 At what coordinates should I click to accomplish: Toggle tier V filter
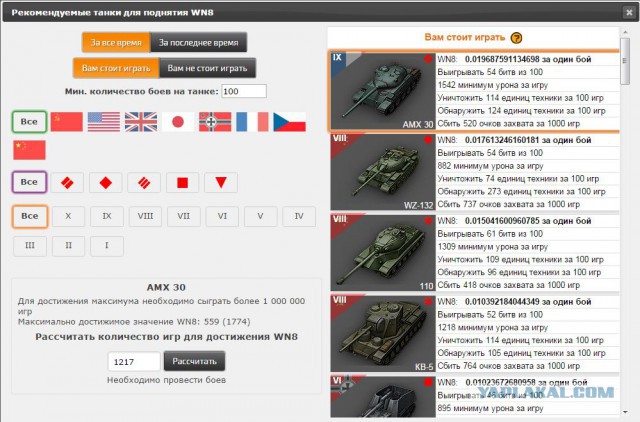[260, 216]
